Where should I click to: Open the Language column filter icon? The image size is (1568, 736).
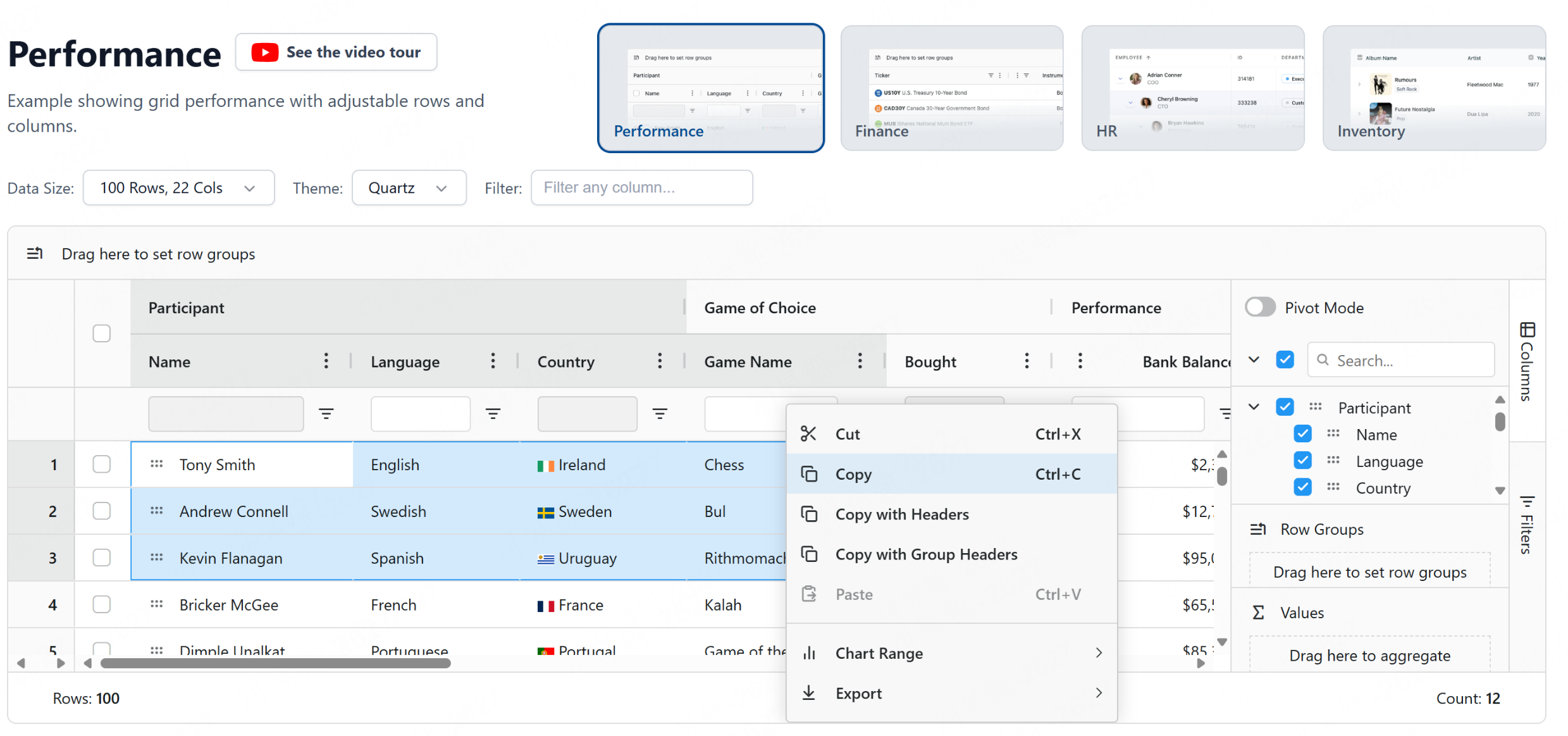pos(493,414)
